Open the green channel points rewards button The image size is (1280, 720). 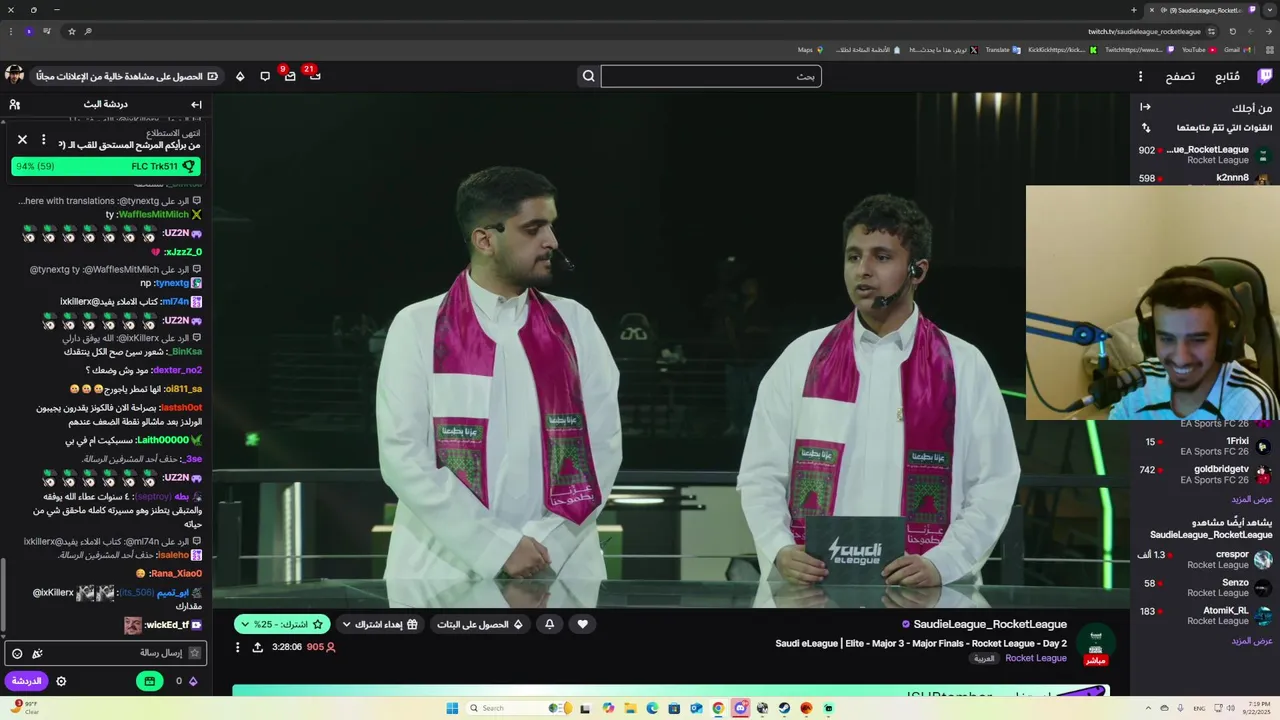(x=149, y=681)
